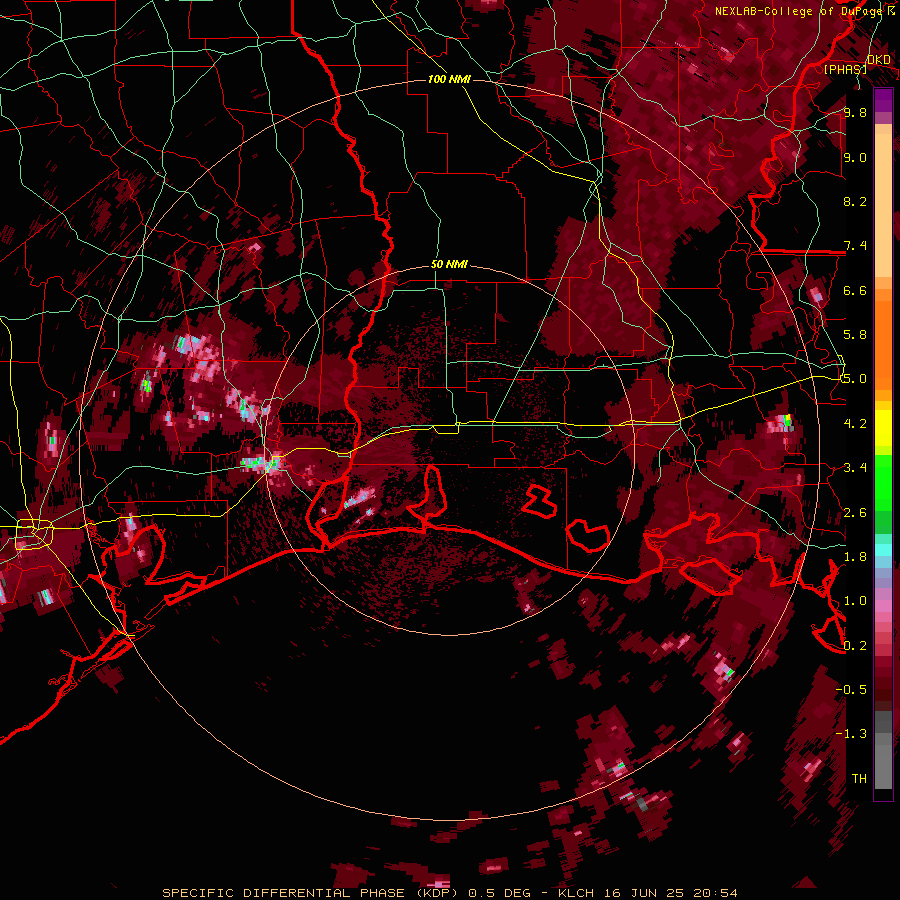Pick the pale peach band of the scale
Screen dimensions: 900x900
[x=883, y=206]
